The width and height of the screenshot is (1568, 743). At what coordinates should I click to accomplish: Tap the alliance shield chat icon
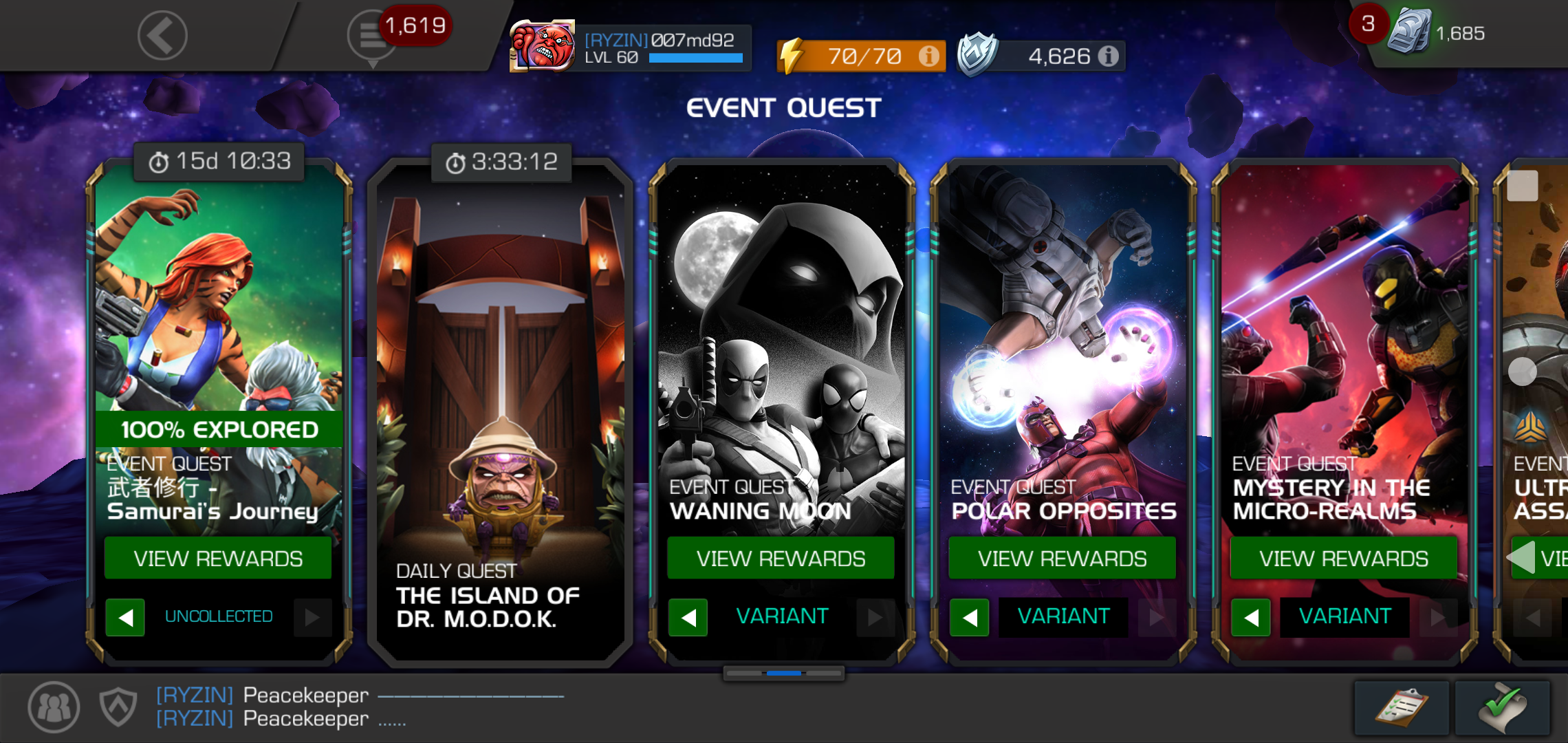118,707
